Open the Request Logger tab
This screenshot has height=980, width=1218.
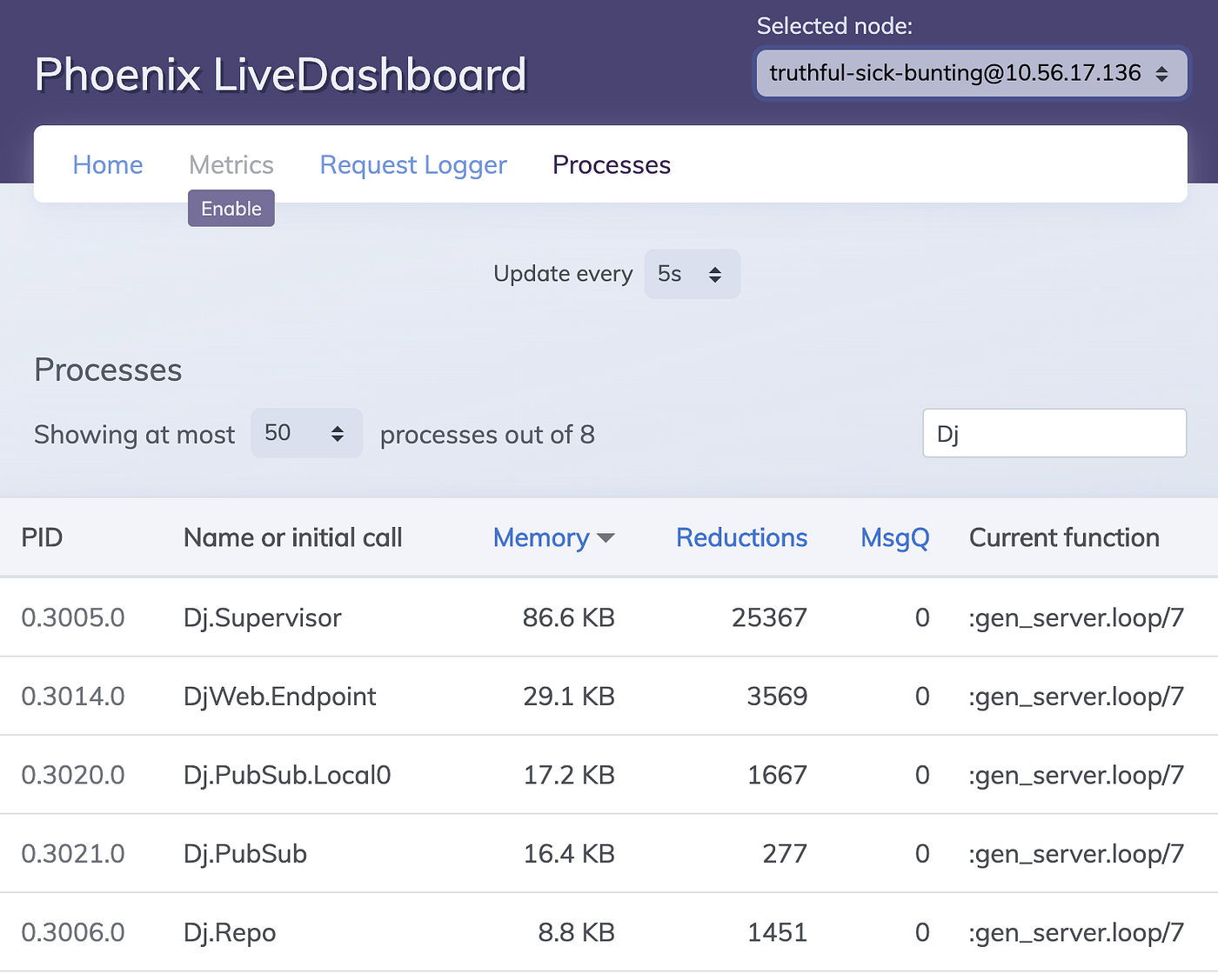pyautogui.click(x=413, y=164)
